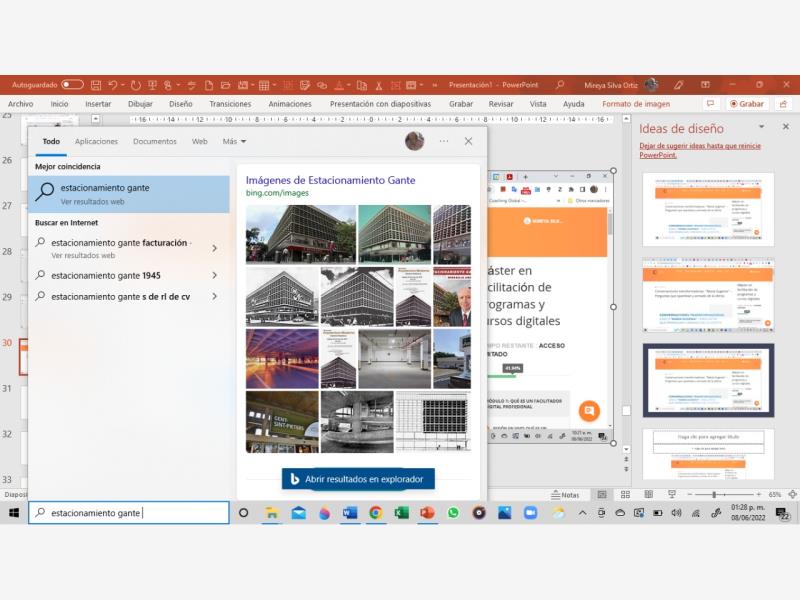Click the Redo/repeat icon
800x600 pixels.
click(135, 85)
